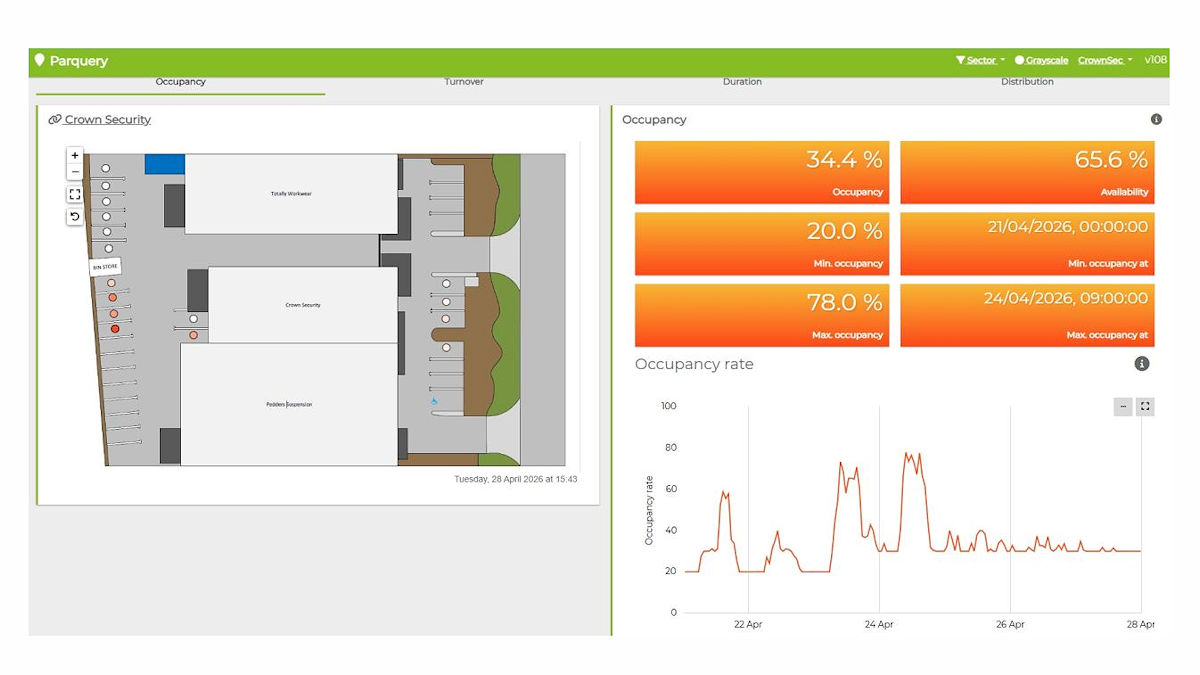The image size is (1200, 675).
Task: Click the Occupancy panel info icon
Action: coord(1156,120)
